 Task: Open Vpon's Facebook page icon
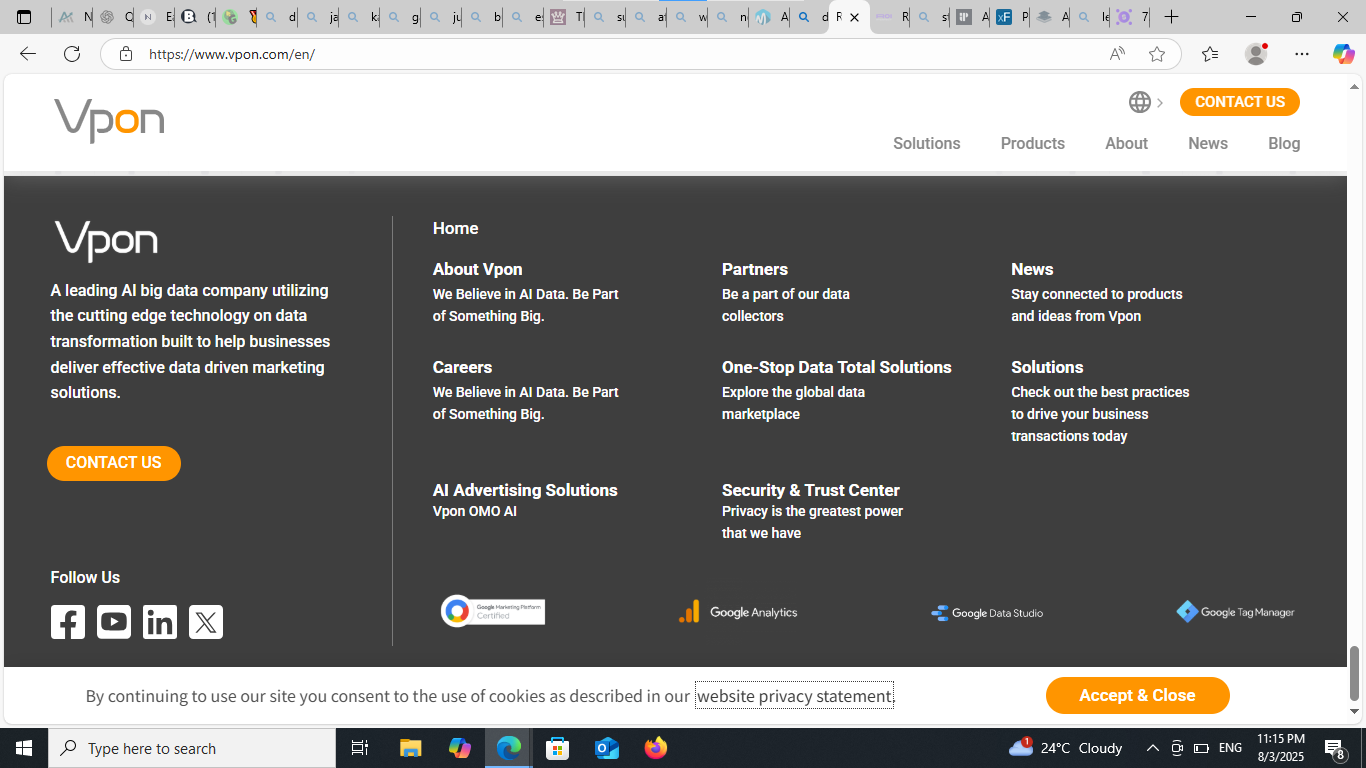click(68, 622)
